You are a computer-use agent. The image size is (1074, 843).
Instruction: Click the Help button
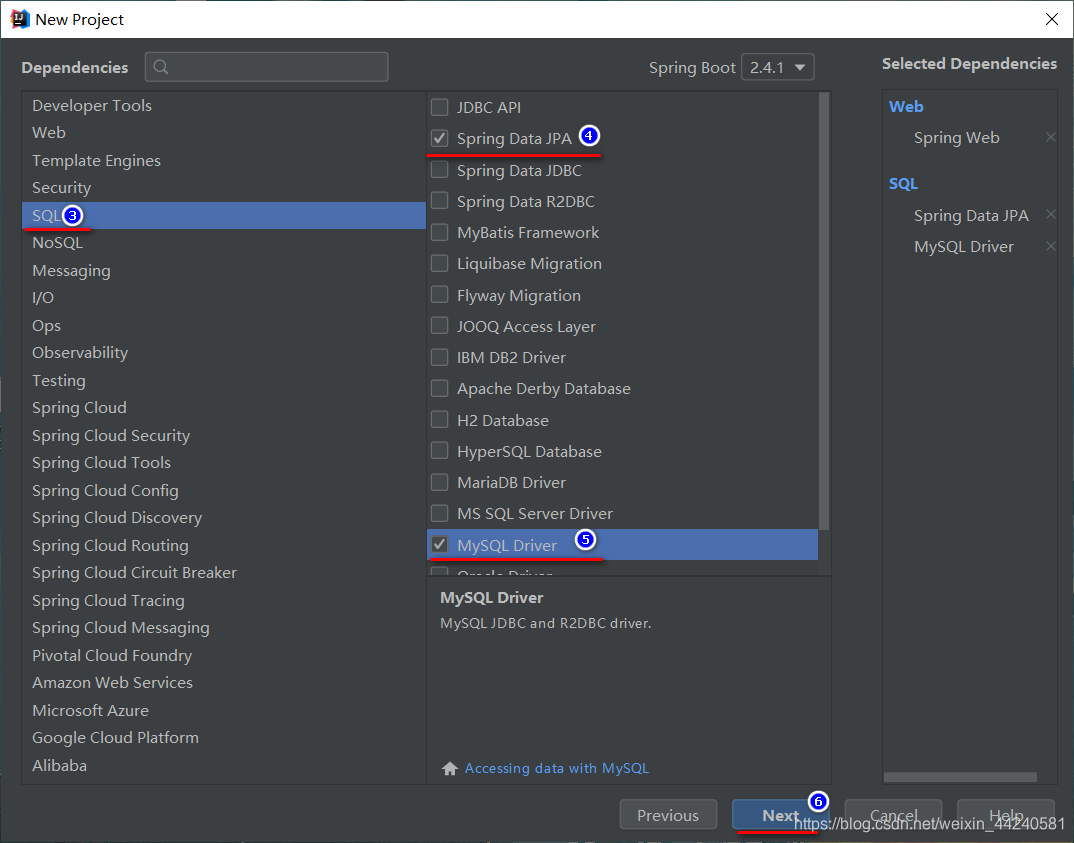click(x=1006, y=815)
